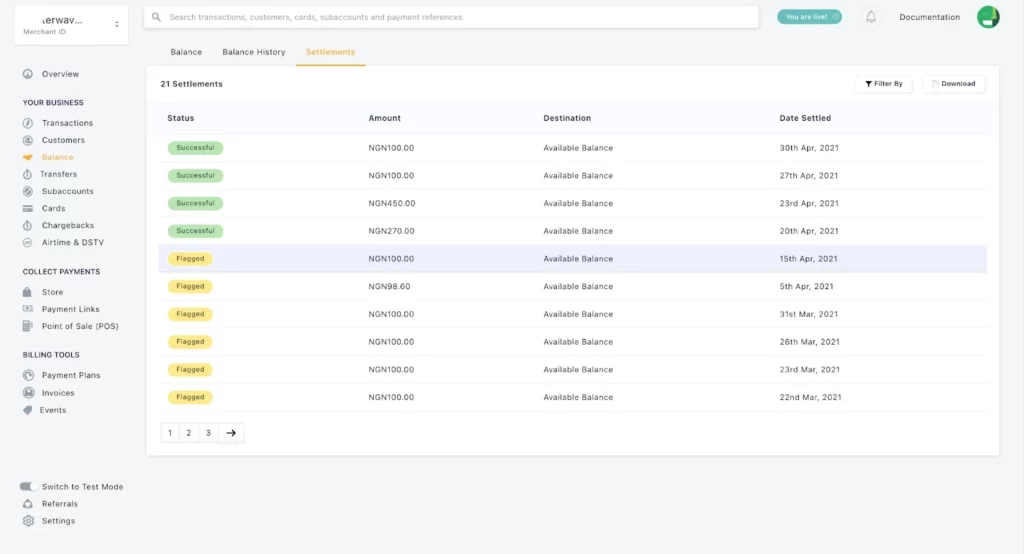This screenshot has height=554, width=1024.
Task: Click the 31st Mar, 2021 date
Action: pos(808,314)
